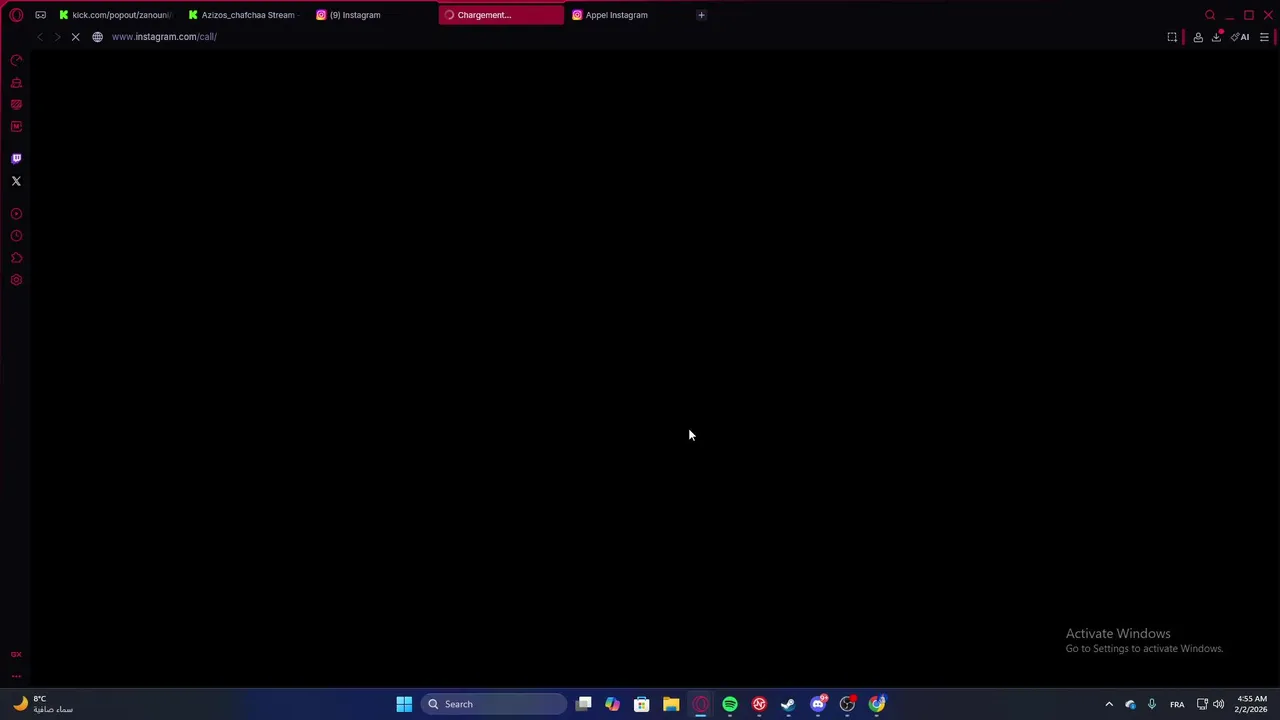
Task: Open third sidebar panel icon below GX Cleaner
Action: pos(16,105)
